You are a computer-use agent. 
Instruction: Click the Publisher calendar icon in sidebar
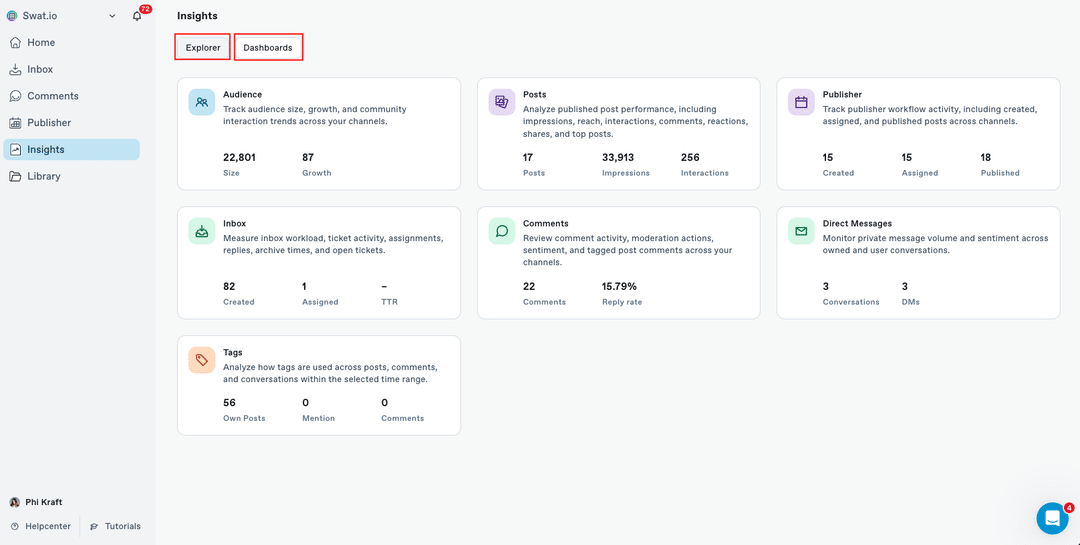click(x=15, y=123)
